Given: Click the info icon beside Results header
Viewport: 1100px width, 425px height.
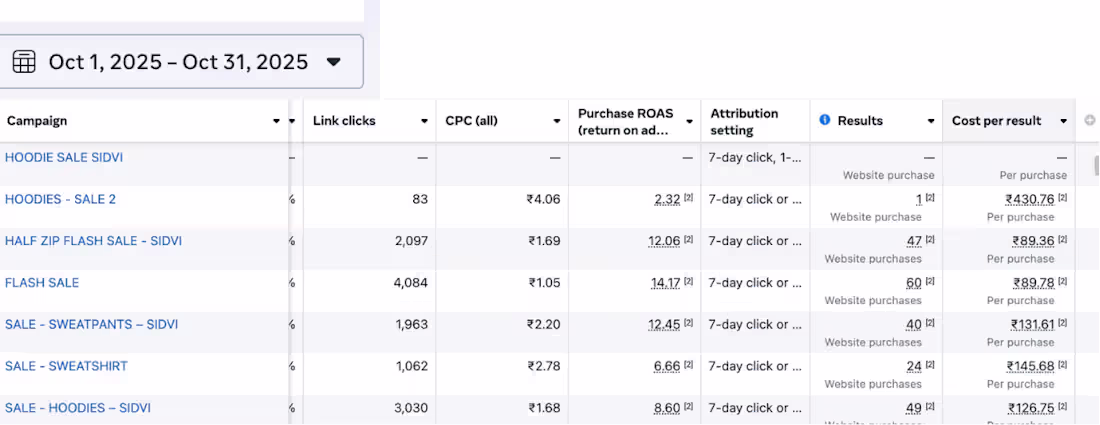Looking at the screenshot, I should point(825,120).
